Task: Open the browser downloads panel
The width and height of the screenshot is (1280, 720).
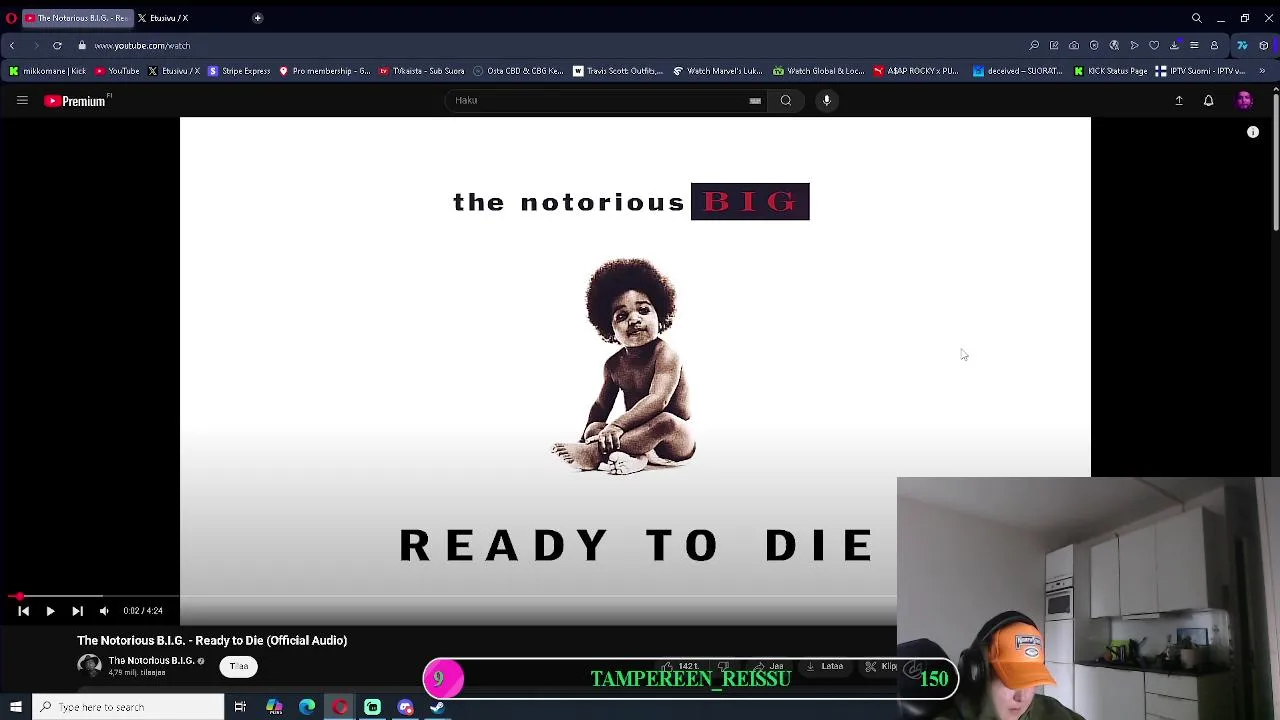Action: pos(1174,45)
